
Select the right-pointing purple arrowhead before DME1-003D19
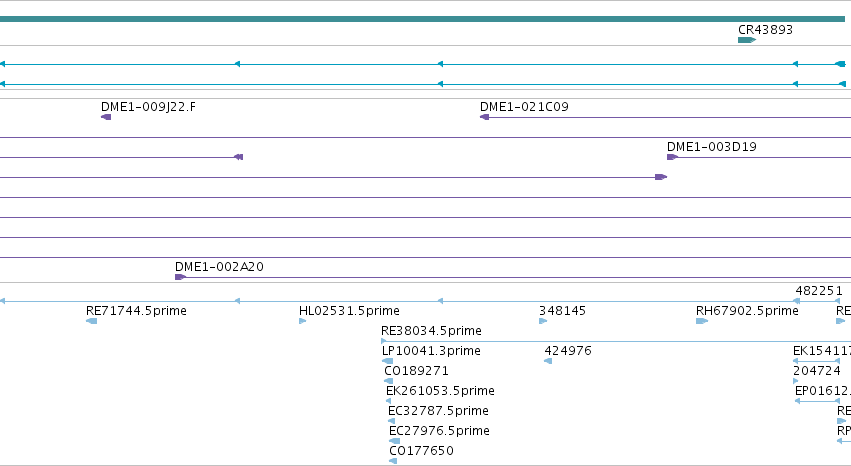[661, 177]
